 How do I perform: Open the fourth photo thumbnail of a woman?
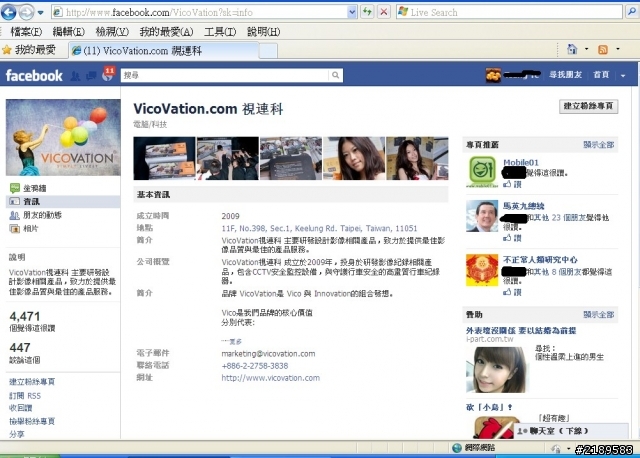(x=354, y=158)
